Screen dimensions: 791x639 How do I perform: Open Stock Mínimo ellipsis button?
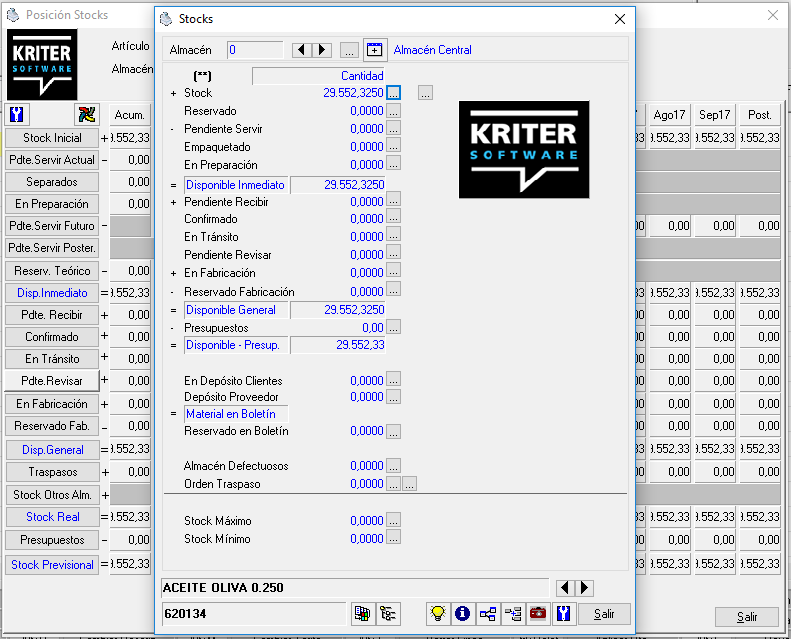393,537
